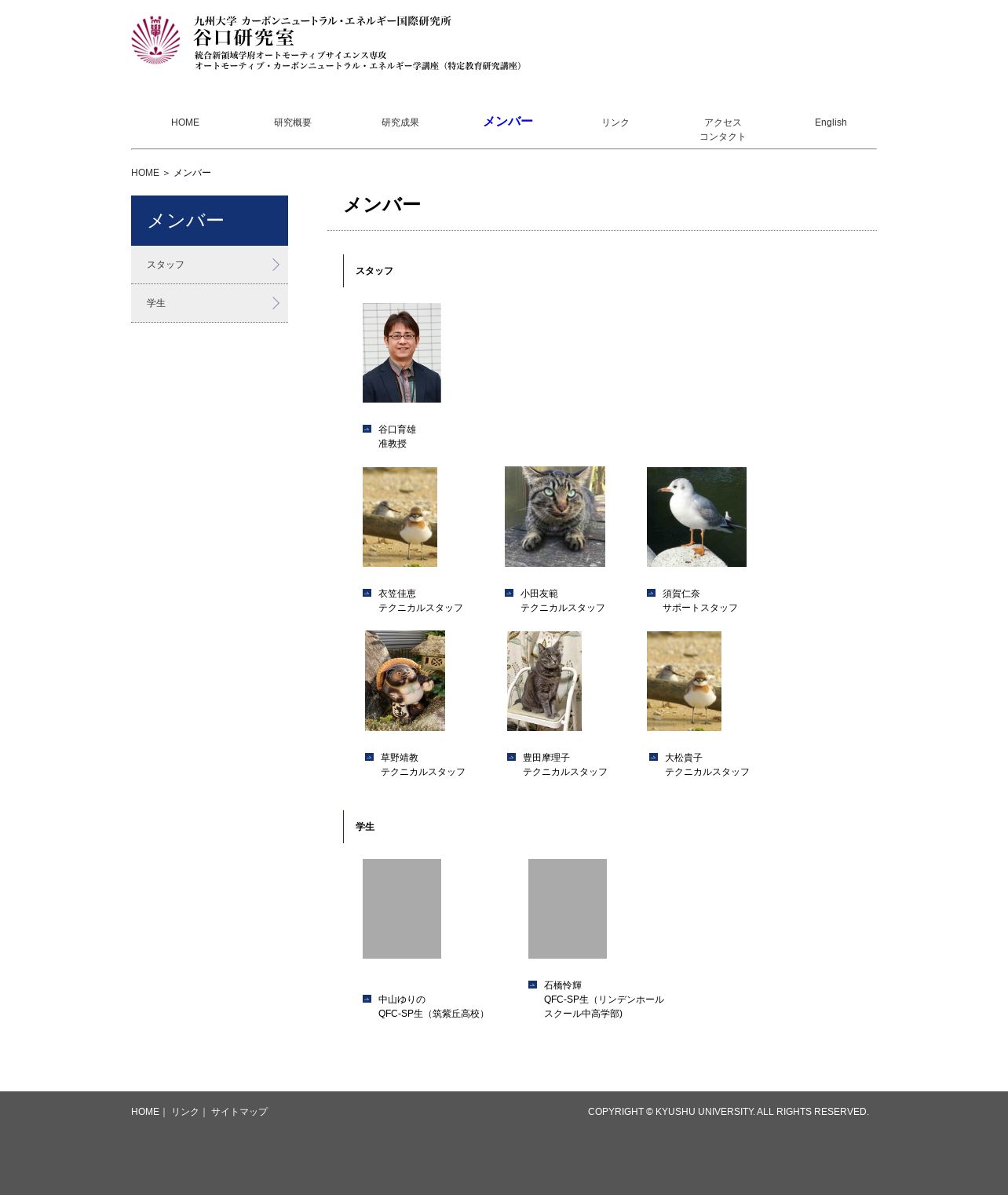
Task: Click bullet icon beside 衣笠佳恵
Action: [367, 593]
